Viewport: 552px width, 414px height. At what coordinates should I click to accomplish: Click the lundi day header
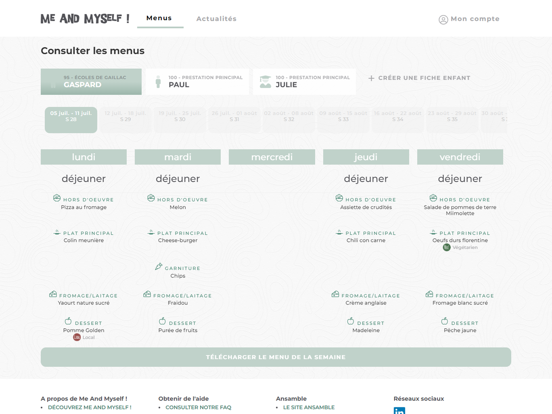[84, 157]
